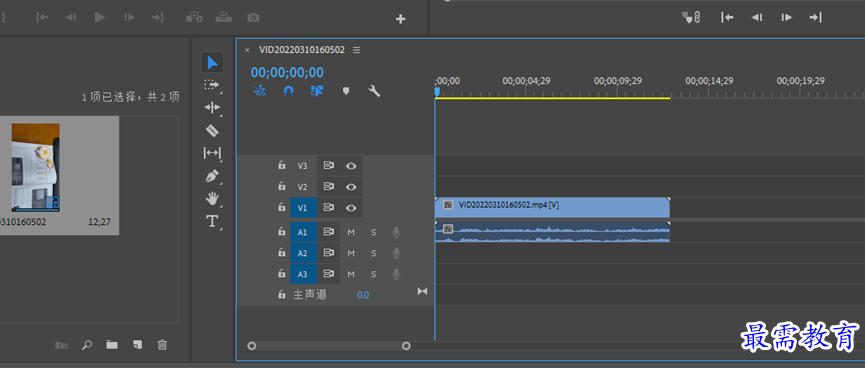Viewport: 865px width, 368px height.
Task: Mute audio track A3
Action: tap(351, 274)
